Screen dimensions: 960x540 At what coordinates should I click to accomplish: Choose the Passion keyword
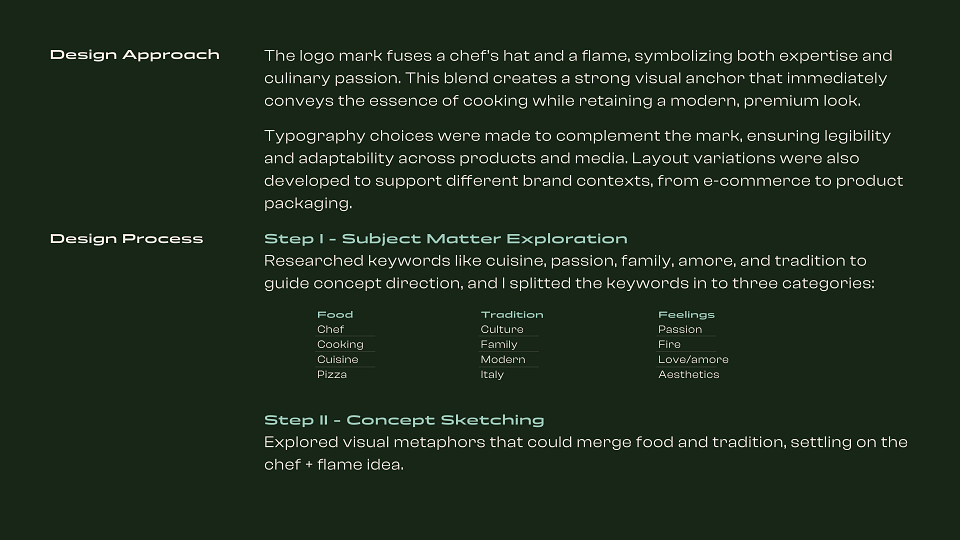680,329
